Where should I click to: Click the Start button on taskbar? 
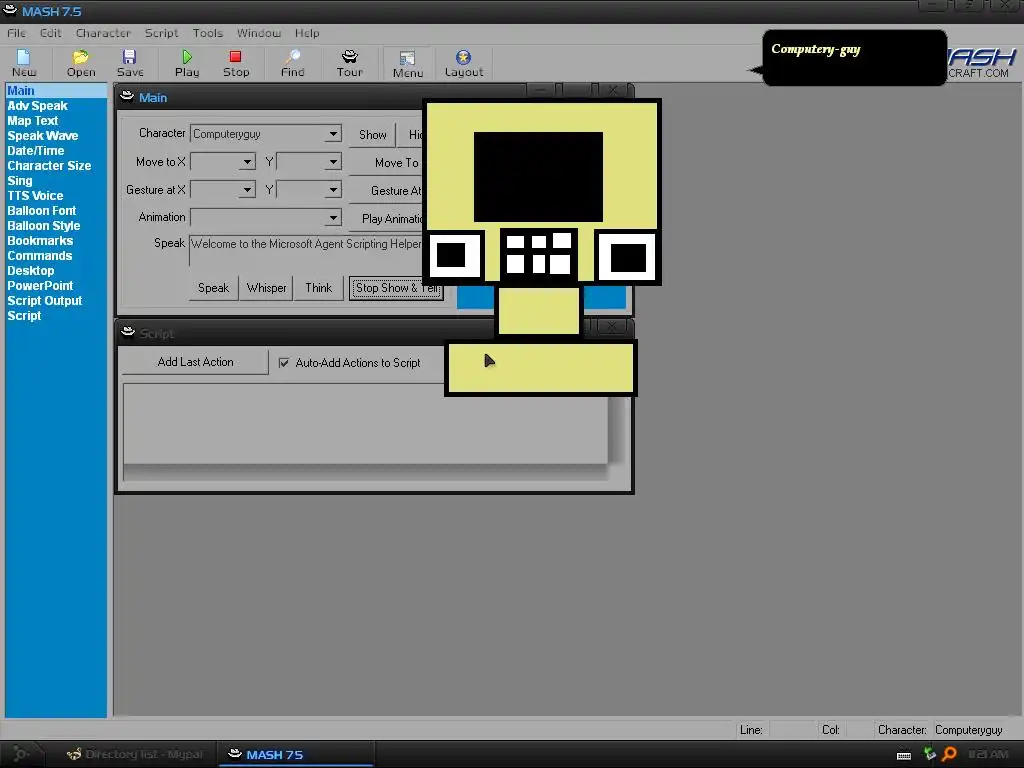click(21, 754)
